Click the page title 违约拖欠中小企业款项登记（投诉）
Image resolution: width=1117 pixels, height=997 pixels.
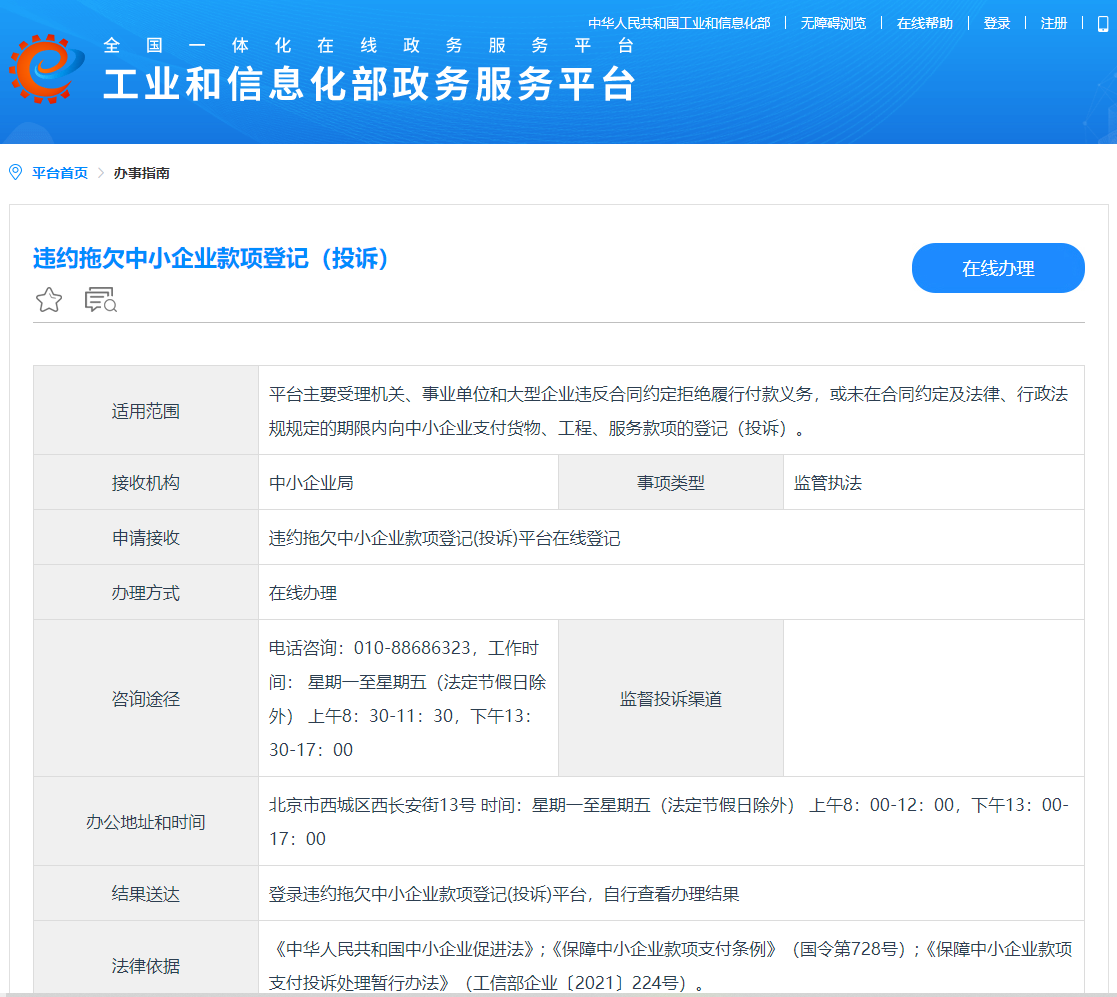(x=211, y=258)
